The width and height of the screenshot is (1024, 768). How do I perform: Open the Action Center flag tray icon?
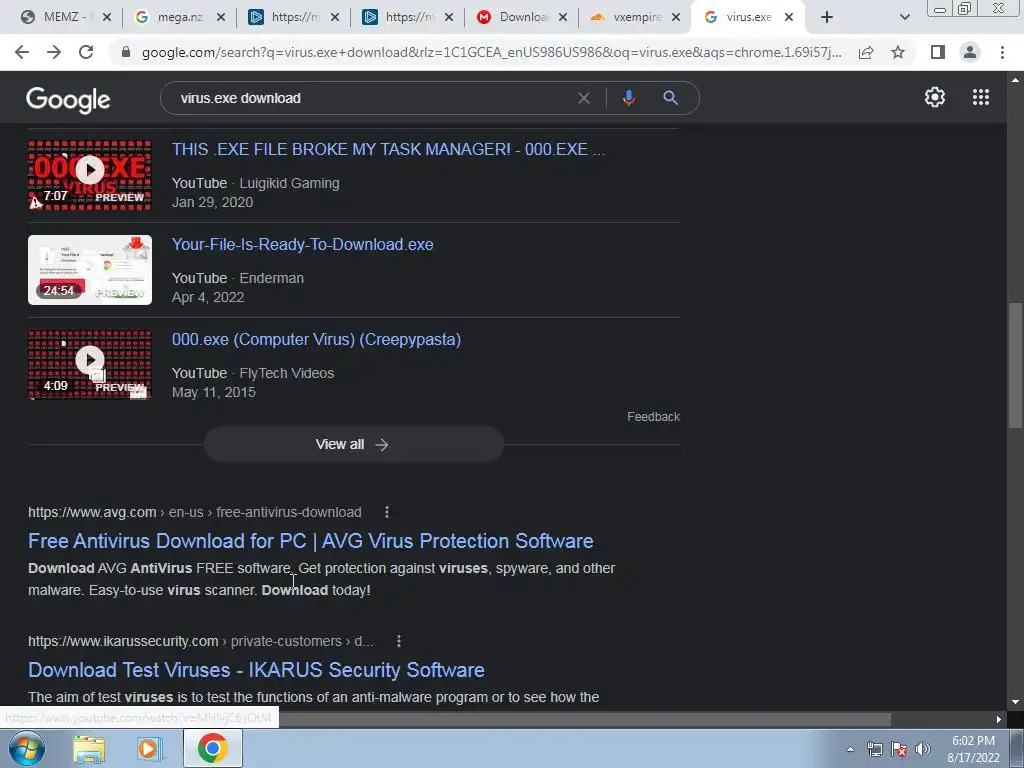tap(899, 749)
